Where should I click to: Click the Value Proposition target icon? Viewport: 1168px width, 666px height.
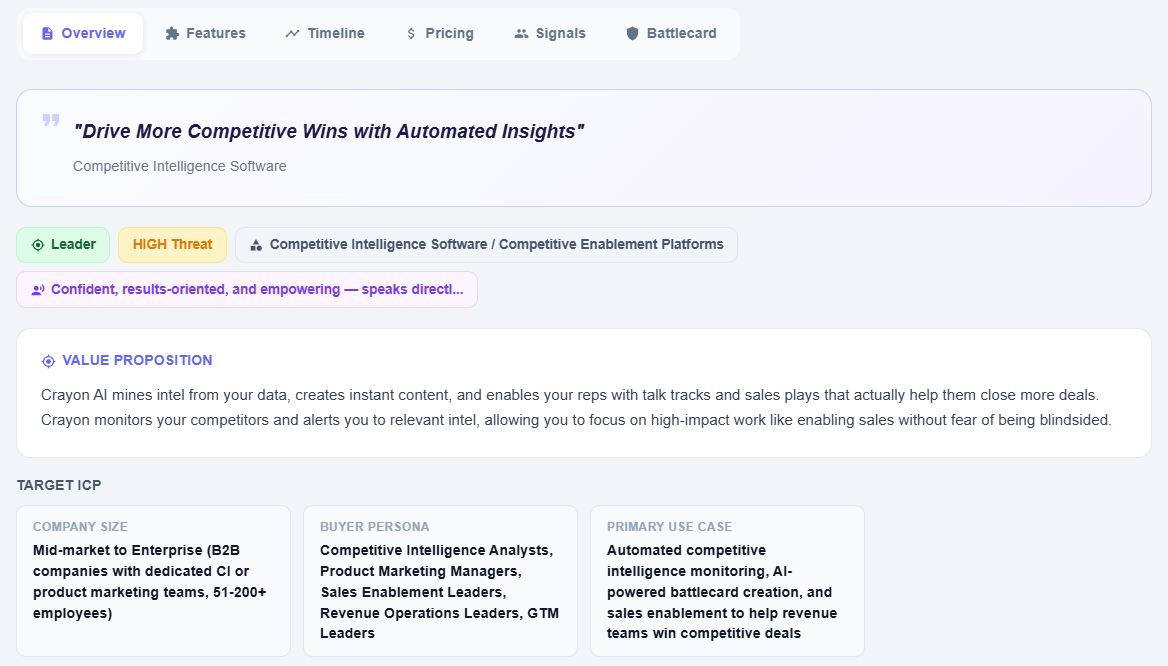(48, 361)
